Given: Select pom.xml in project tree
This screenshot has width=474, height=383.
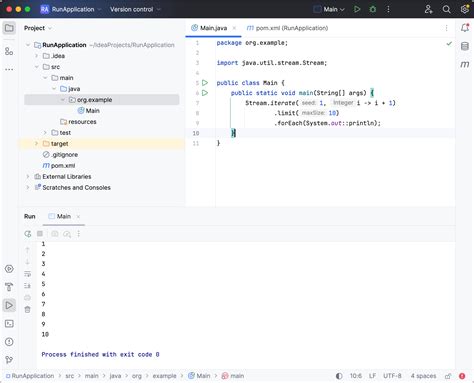Looking at the screenshot, I should 59,166.
